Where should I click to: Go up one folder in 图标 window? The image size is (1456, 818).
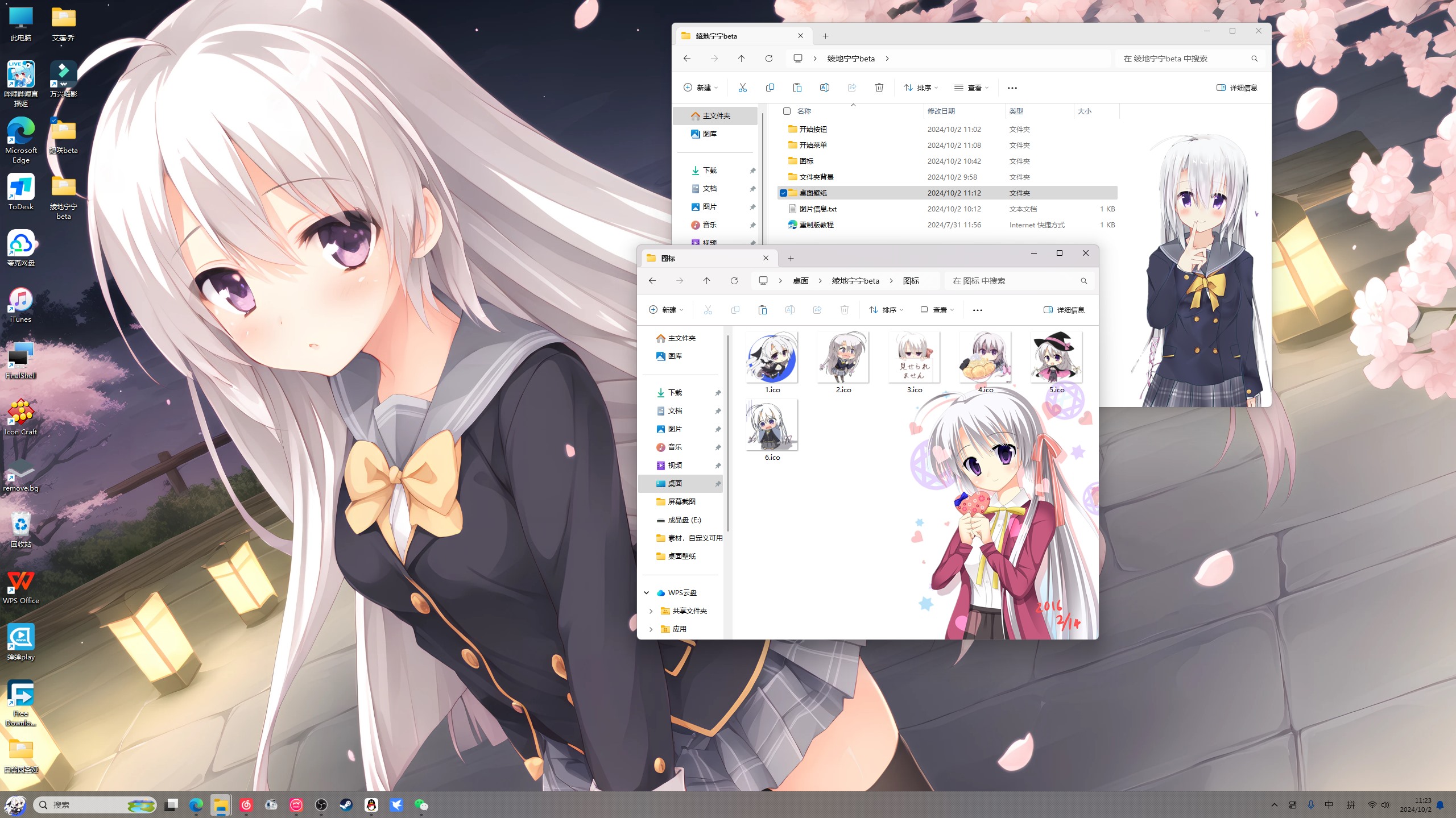click(x=706, y=281)
